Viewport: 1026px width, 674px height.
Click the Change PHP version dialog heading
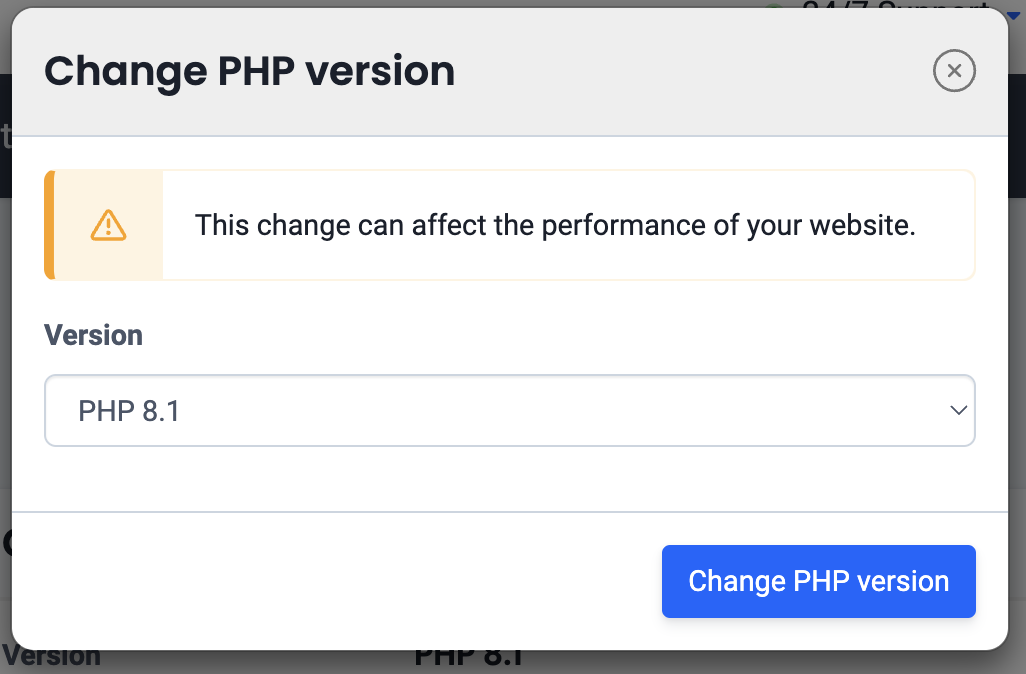pyautogui.click(x=249, y=72)
